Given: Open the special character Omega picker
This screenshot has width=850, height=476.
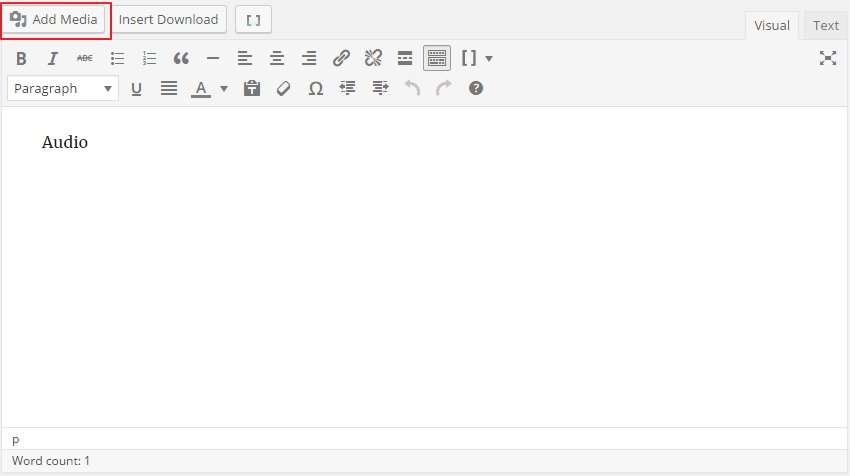Looking at the screenshot, I should coord(315,88).
